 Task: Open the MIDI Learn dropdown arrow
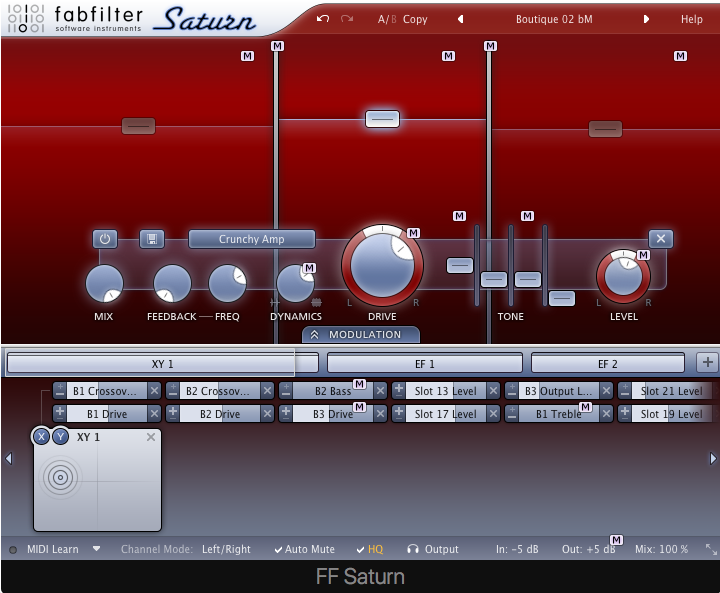point(96,548)
